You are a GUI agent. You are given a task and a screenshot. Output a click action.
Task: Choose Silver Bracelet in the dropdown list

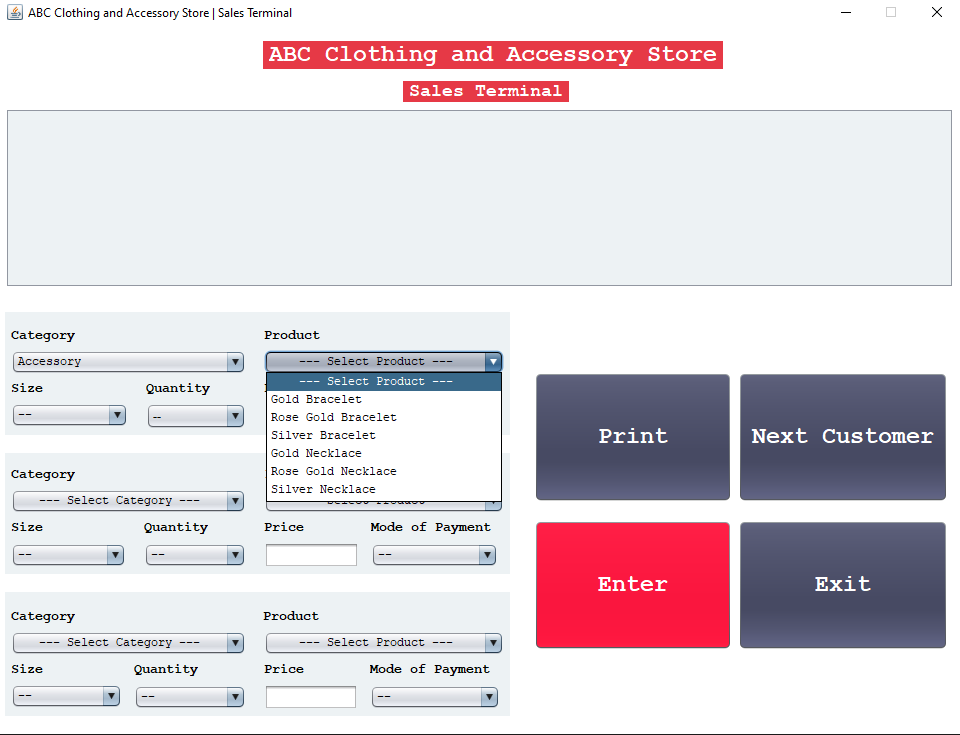click(x=384, y=435)
